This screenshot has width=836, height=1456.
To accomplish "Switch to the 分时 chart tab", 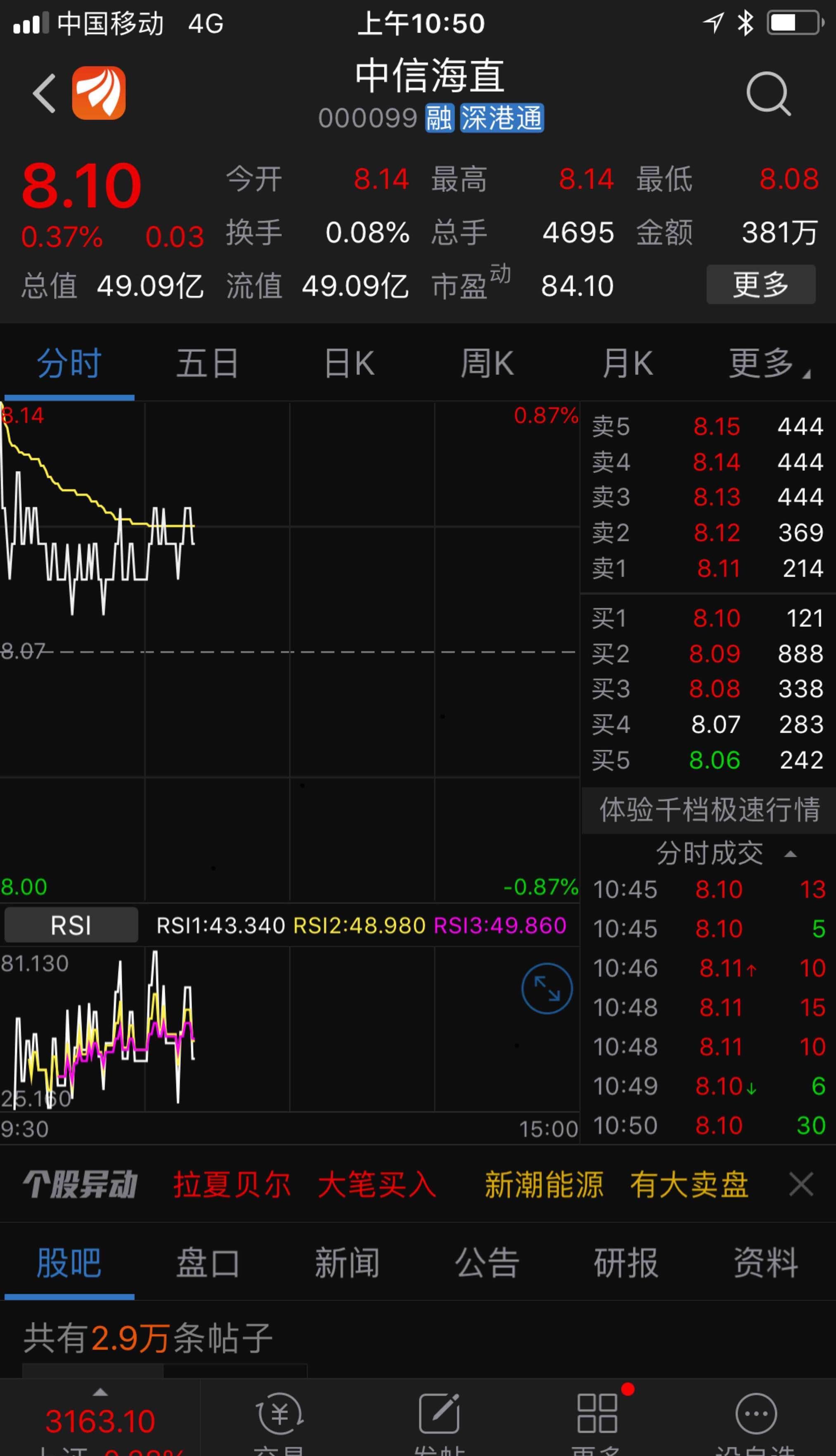I will point(69,363).
